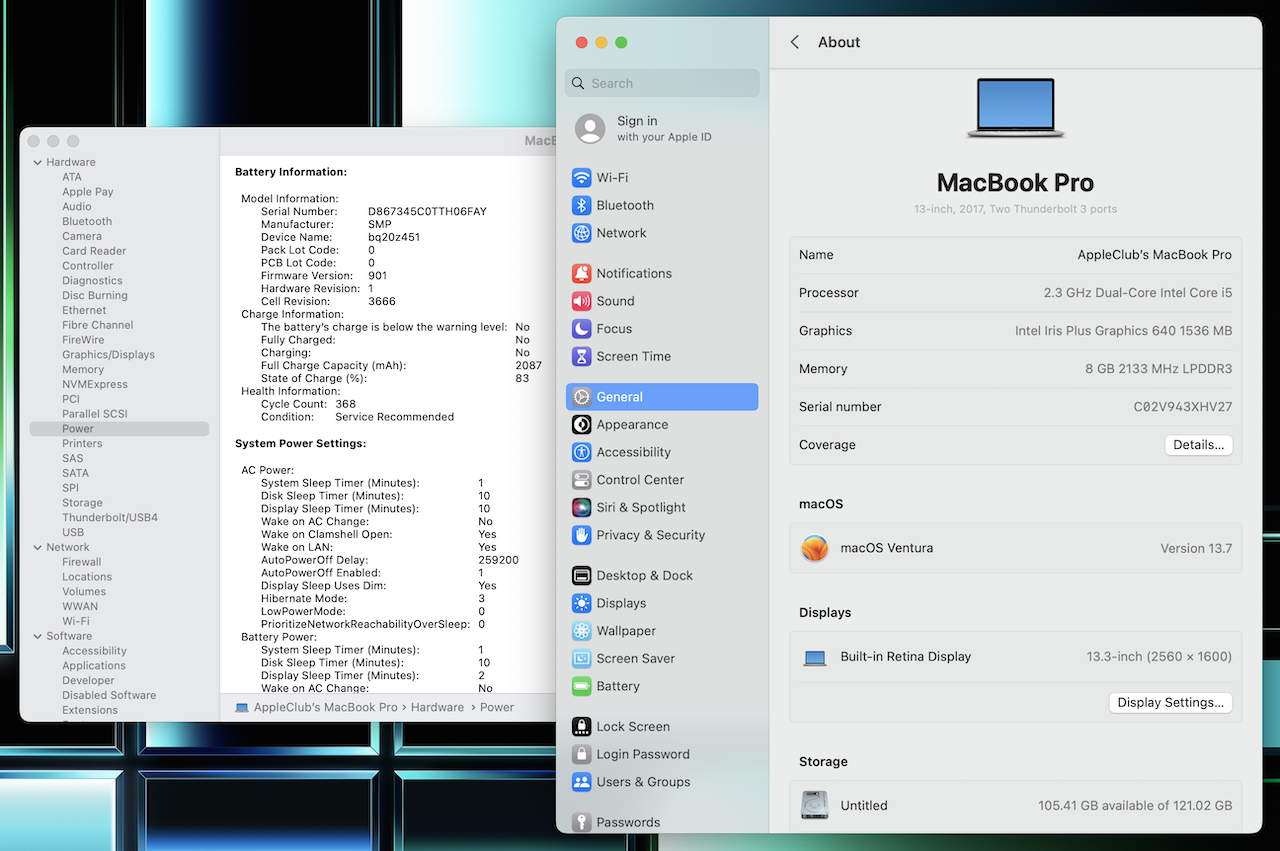Select Apple Pay in System Information
Viewport: 1280px width, 851px height.
click(88, 192)
